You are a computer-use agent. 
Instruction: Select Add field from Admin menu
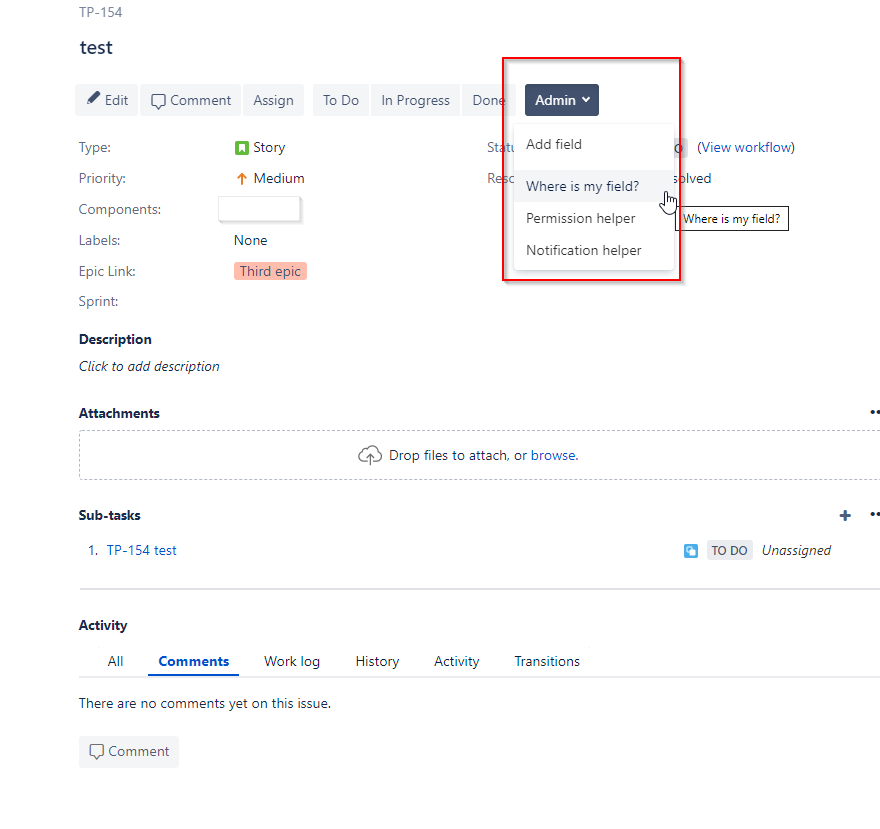click(x=593, y=144)
